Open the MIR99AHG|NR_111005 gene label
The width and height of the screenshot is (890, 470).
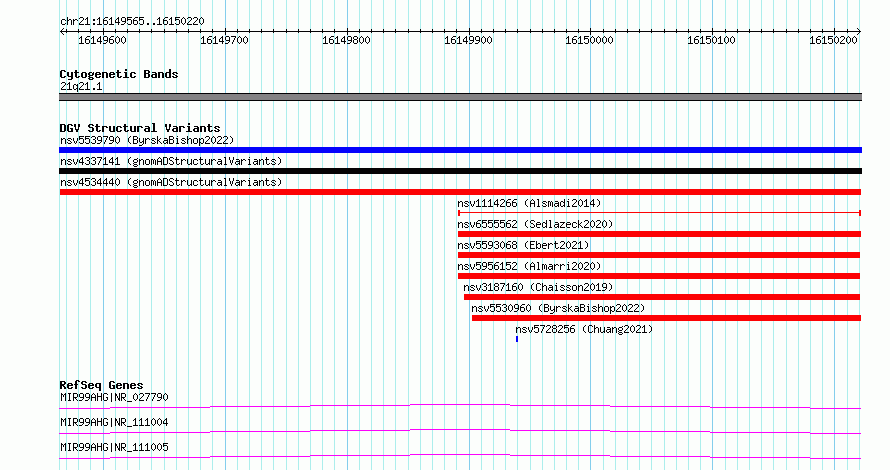(x=114, y=447)
